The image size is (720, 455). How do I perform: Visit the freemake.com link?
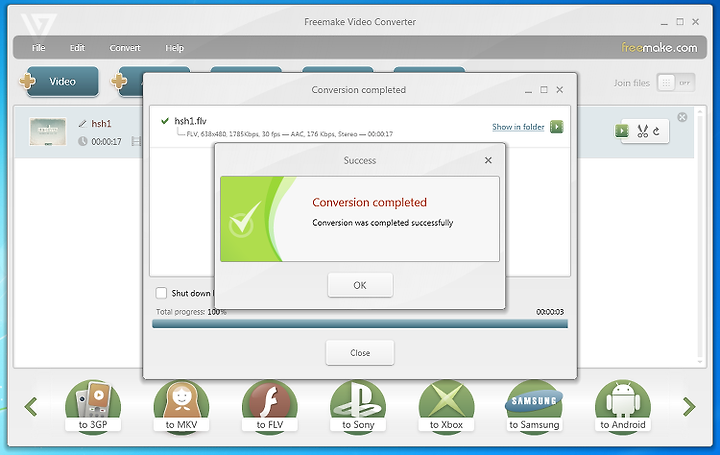click(659, 47)
